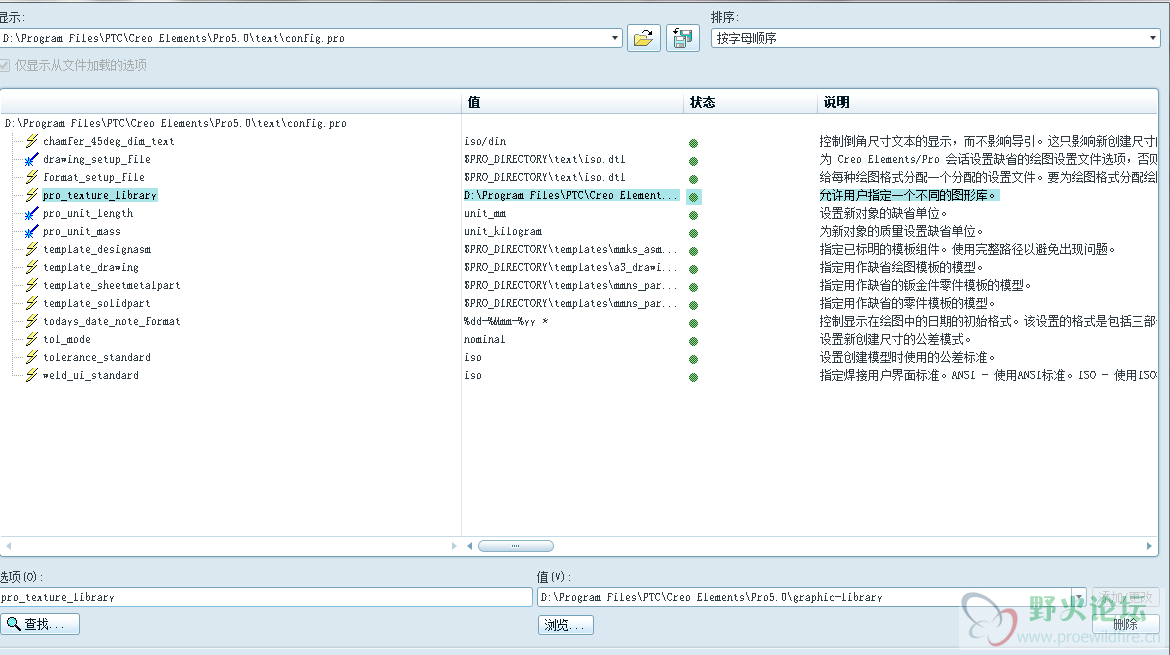
Task: Click the nominal value cell
Action: click(x=485, y=339)
